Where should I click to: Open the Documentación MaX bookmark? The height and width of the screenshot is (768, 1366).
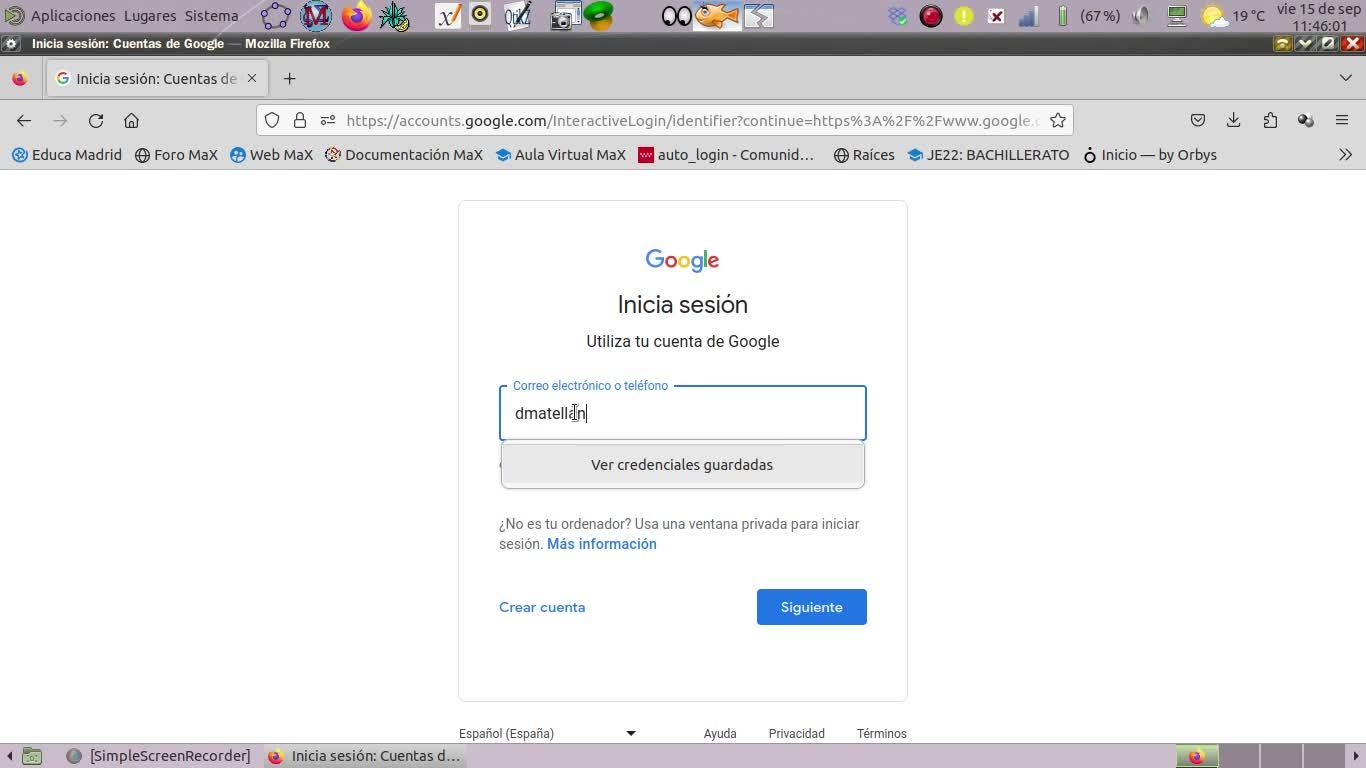coord(404,155)
